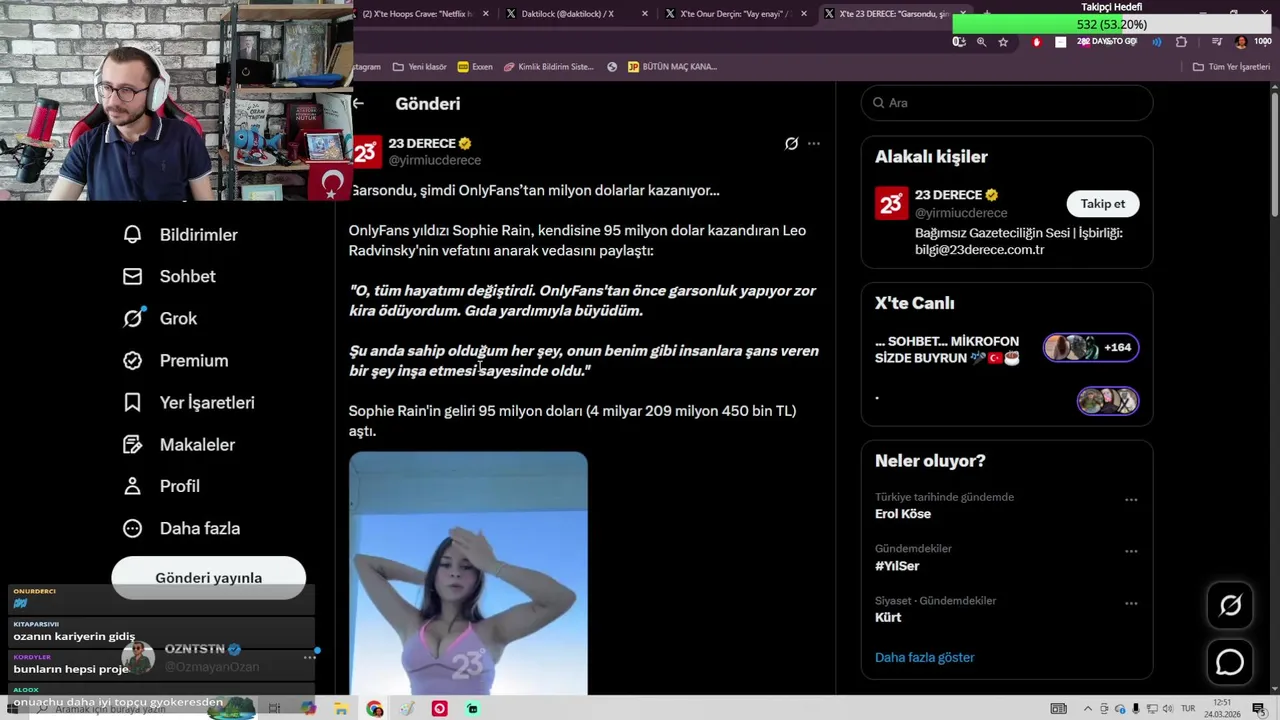The width and height of the screenshot is (1280, 720).
Task: Click into the Ara search field
Action: 1007,103
